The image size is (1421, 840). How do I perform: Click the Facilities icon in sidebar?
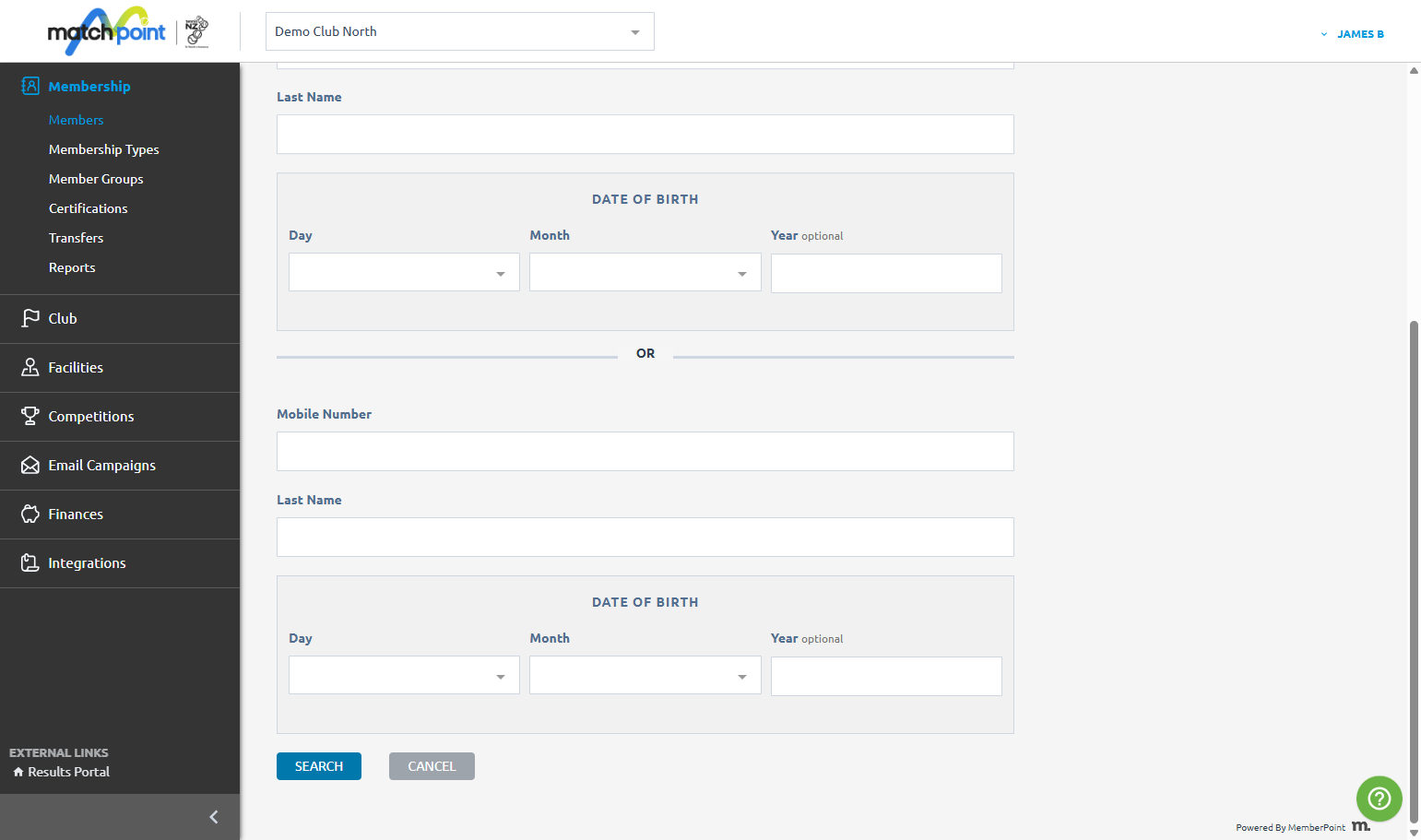tap(30, 367)
